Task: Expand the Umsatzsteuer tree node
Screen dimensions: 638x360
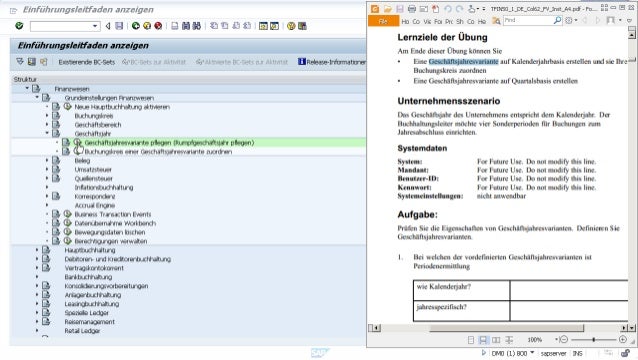Action: pyautogui.click(x=47, y=169)
